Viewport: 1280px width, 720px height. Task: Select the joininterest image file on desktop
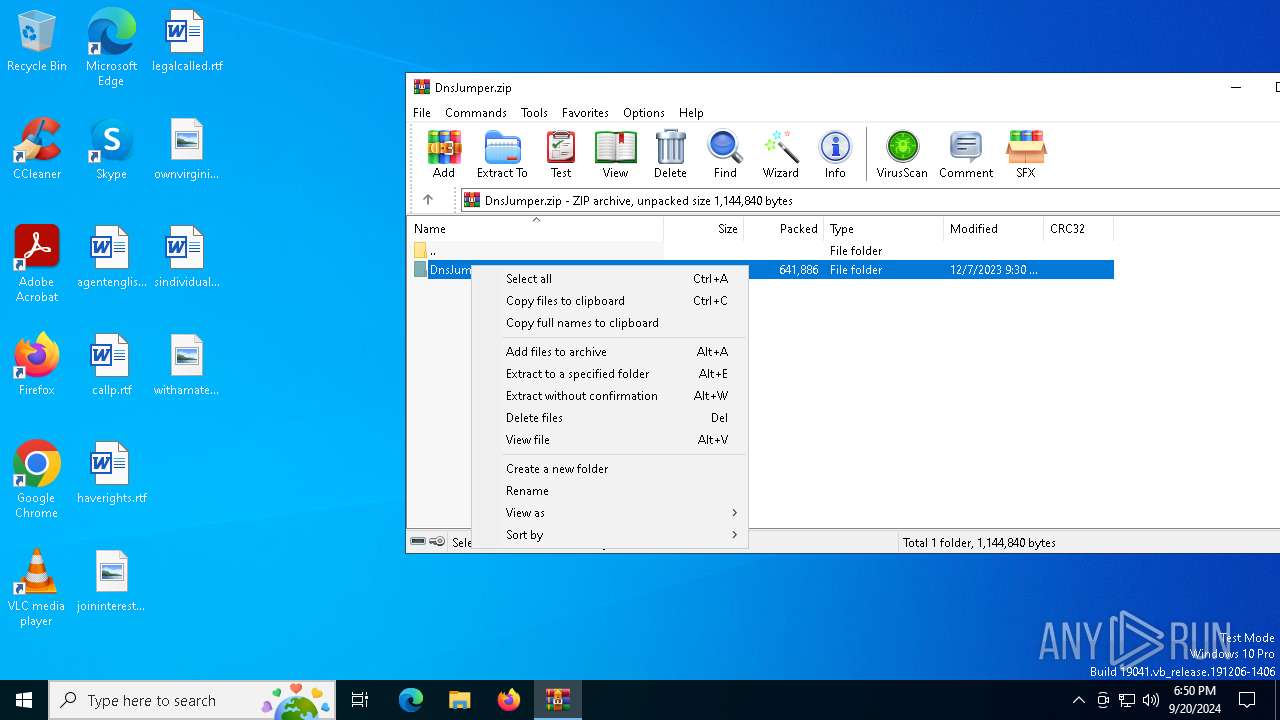pos(111,581)
